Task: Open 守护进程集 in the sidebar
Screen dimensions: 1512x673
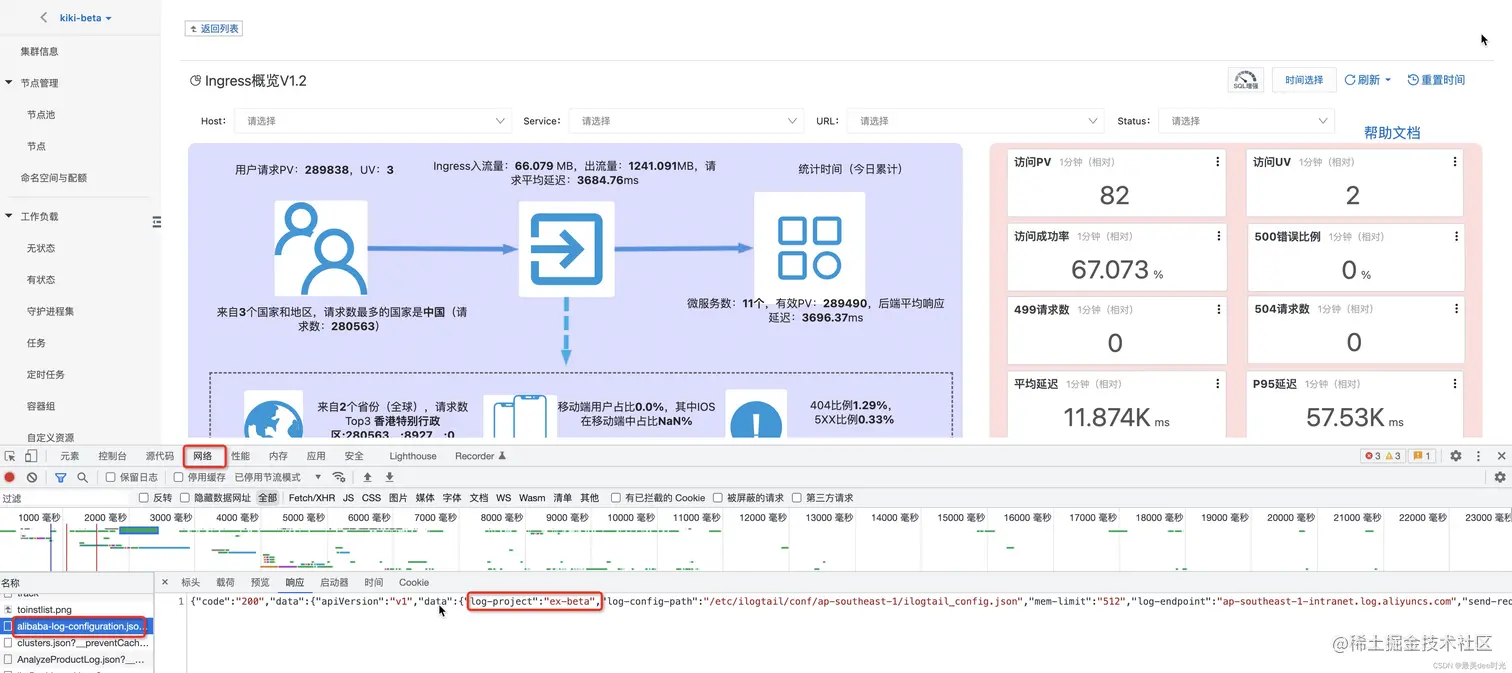Action: click(x=50, y=311)
